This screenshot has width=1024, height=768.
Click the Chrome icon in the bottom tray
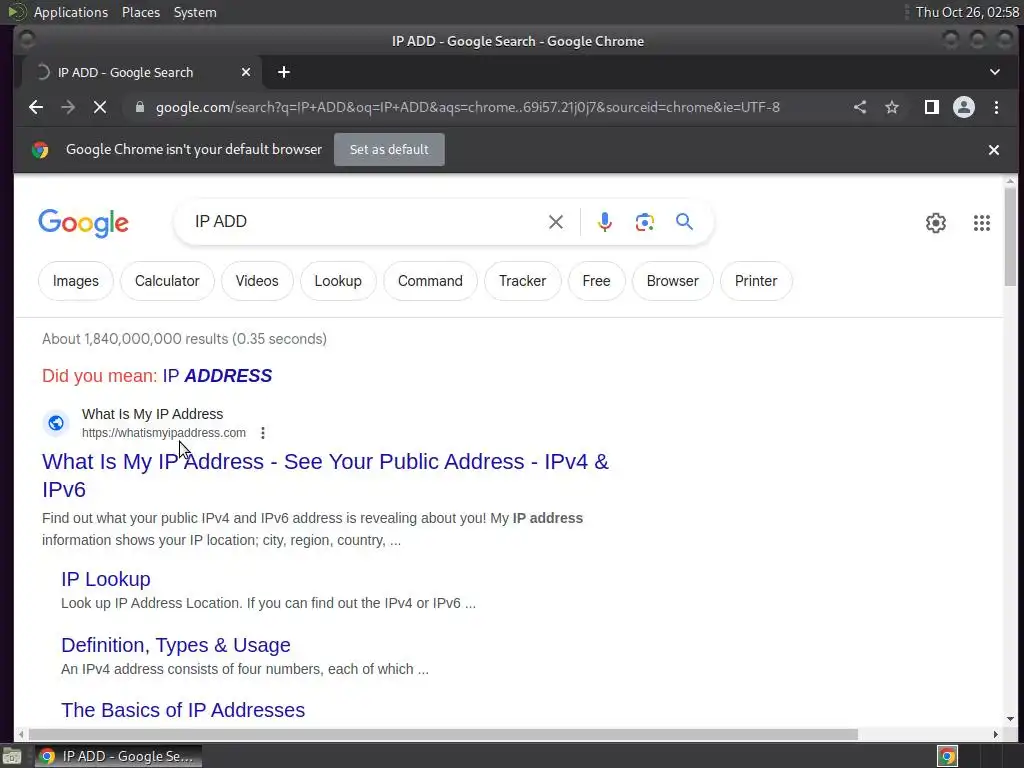tap(948, 756)
